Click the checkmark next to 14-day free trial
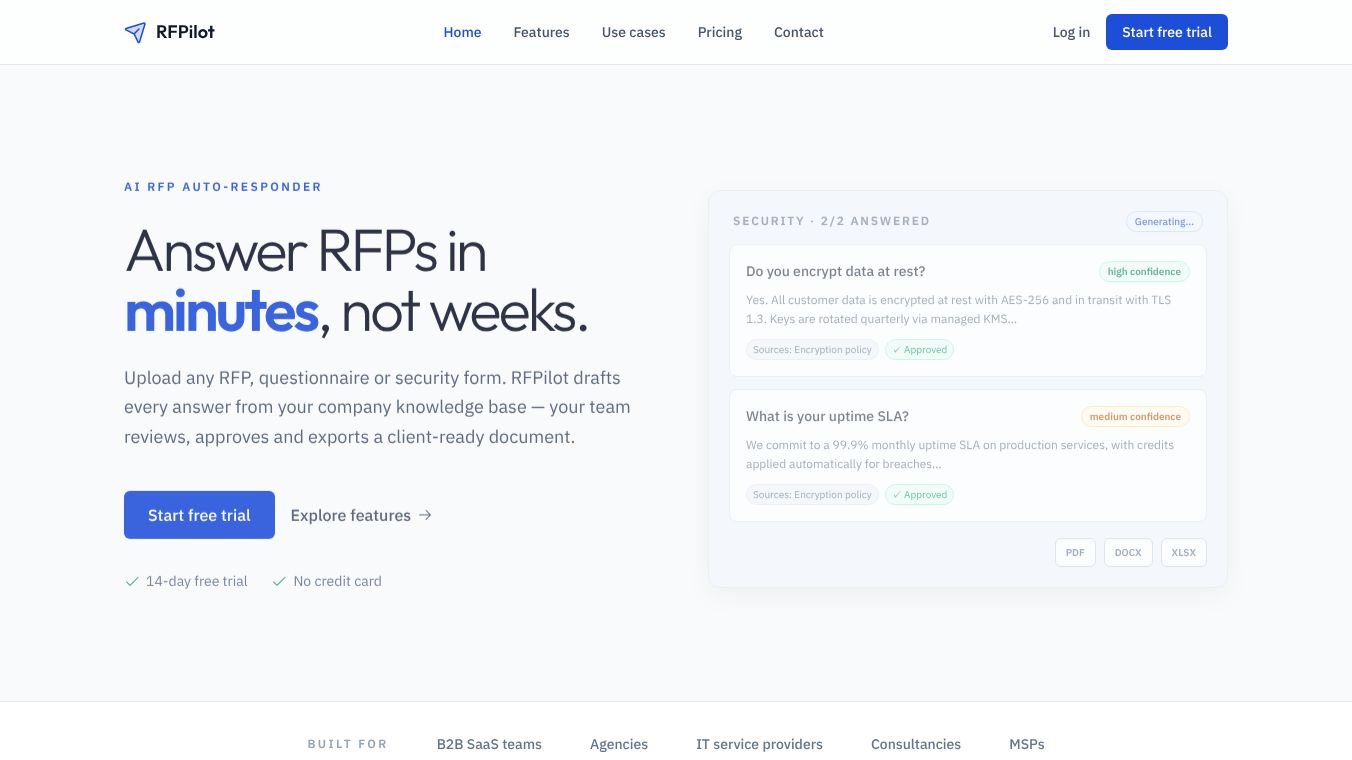This screenshot has width=1352, height=760. click(131, 581)
